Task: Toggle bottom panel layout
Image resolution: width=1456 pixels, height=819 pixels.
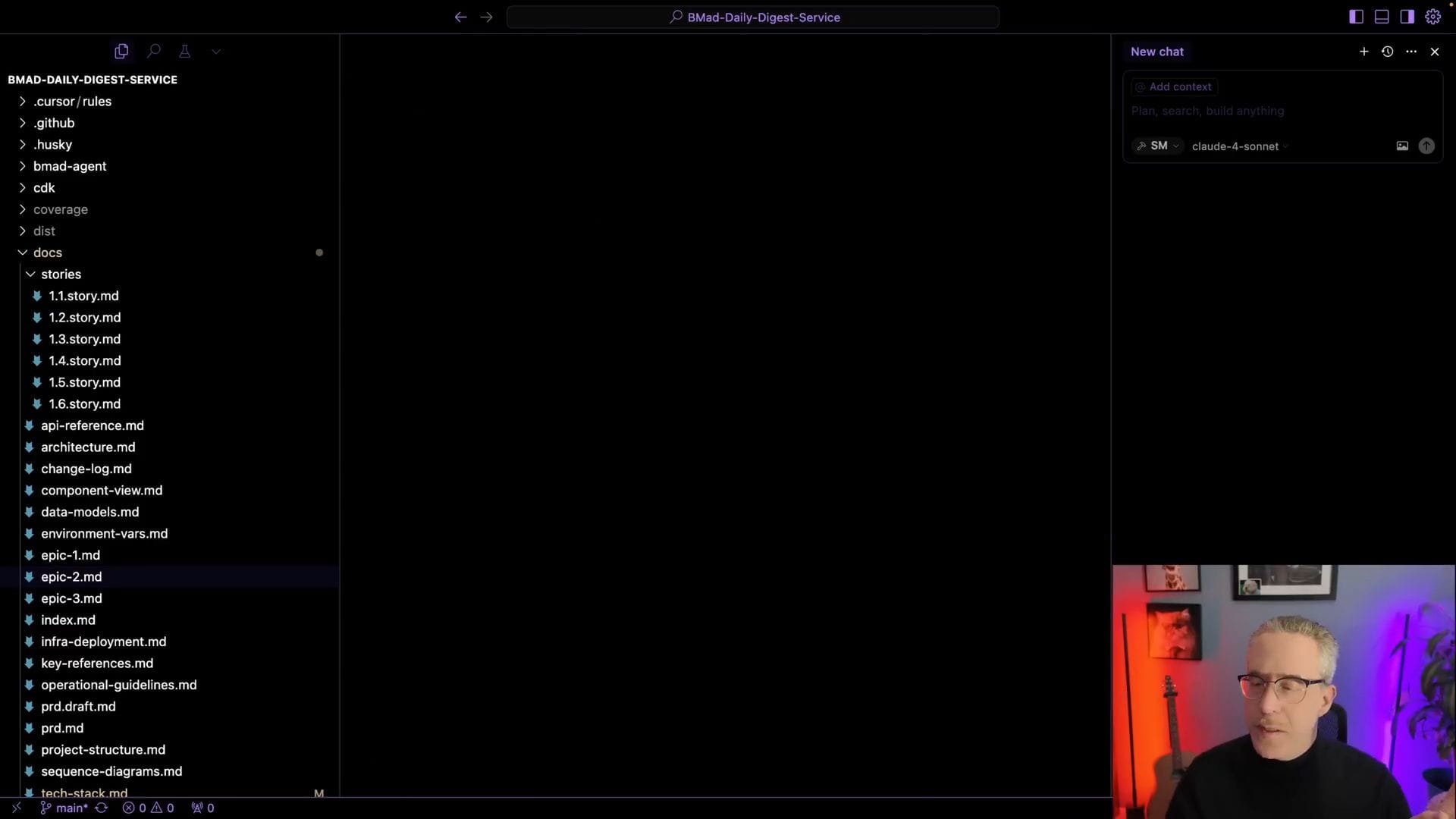Action: coord(1382,17)
